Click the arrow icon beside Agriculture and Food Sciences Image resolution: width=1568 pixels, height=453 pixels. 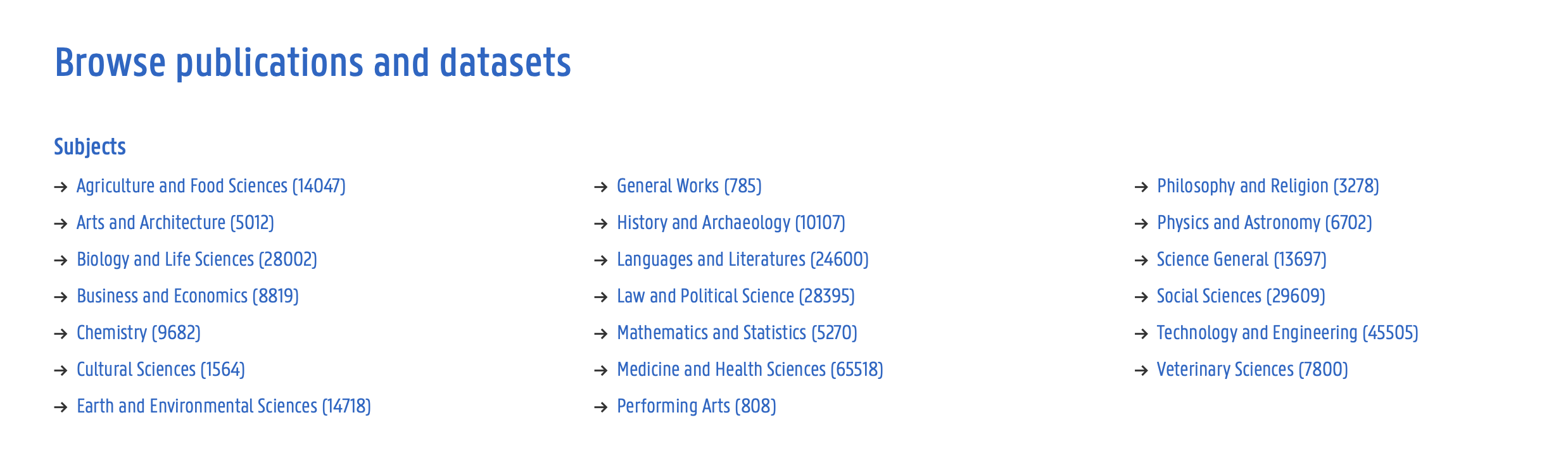61,187
